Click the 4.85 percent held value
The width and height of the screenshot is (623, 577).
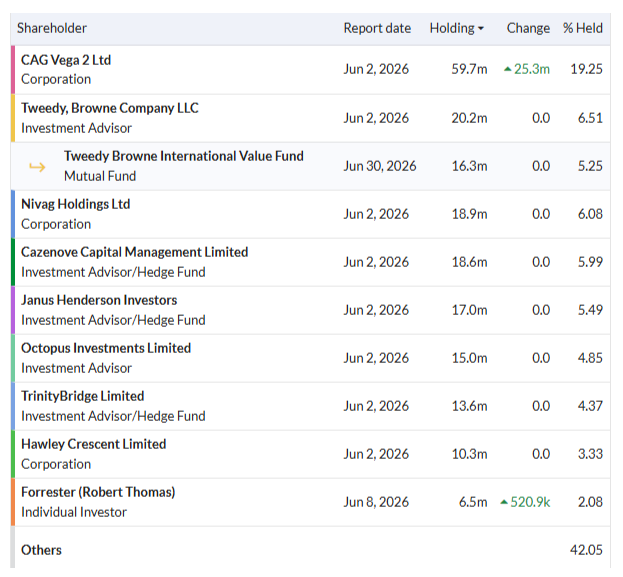590,358
